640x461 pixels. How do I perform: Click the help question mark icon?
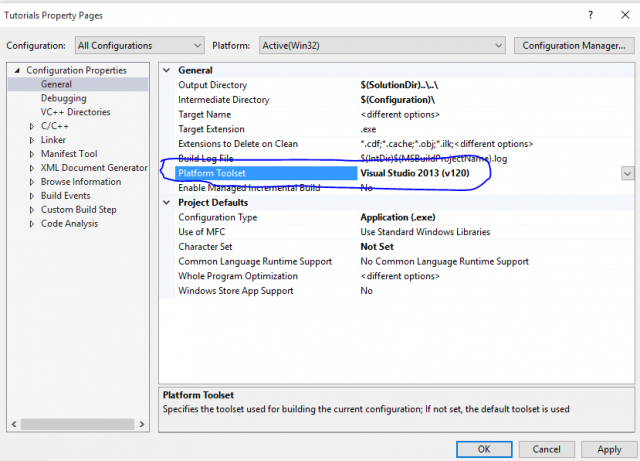tap(591, 15)
